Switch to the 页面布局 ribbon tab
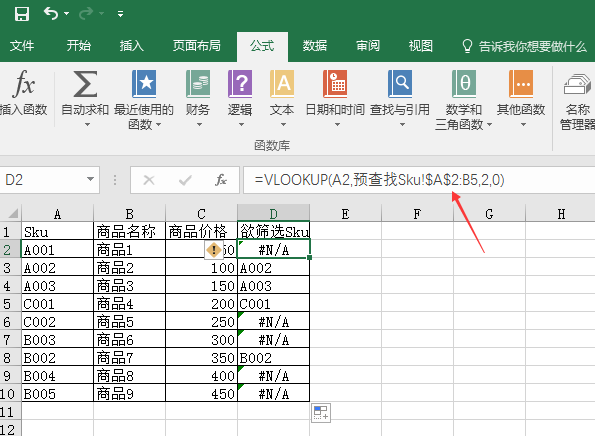This screenshot has width=595, height=436. [x=197, y=46]
